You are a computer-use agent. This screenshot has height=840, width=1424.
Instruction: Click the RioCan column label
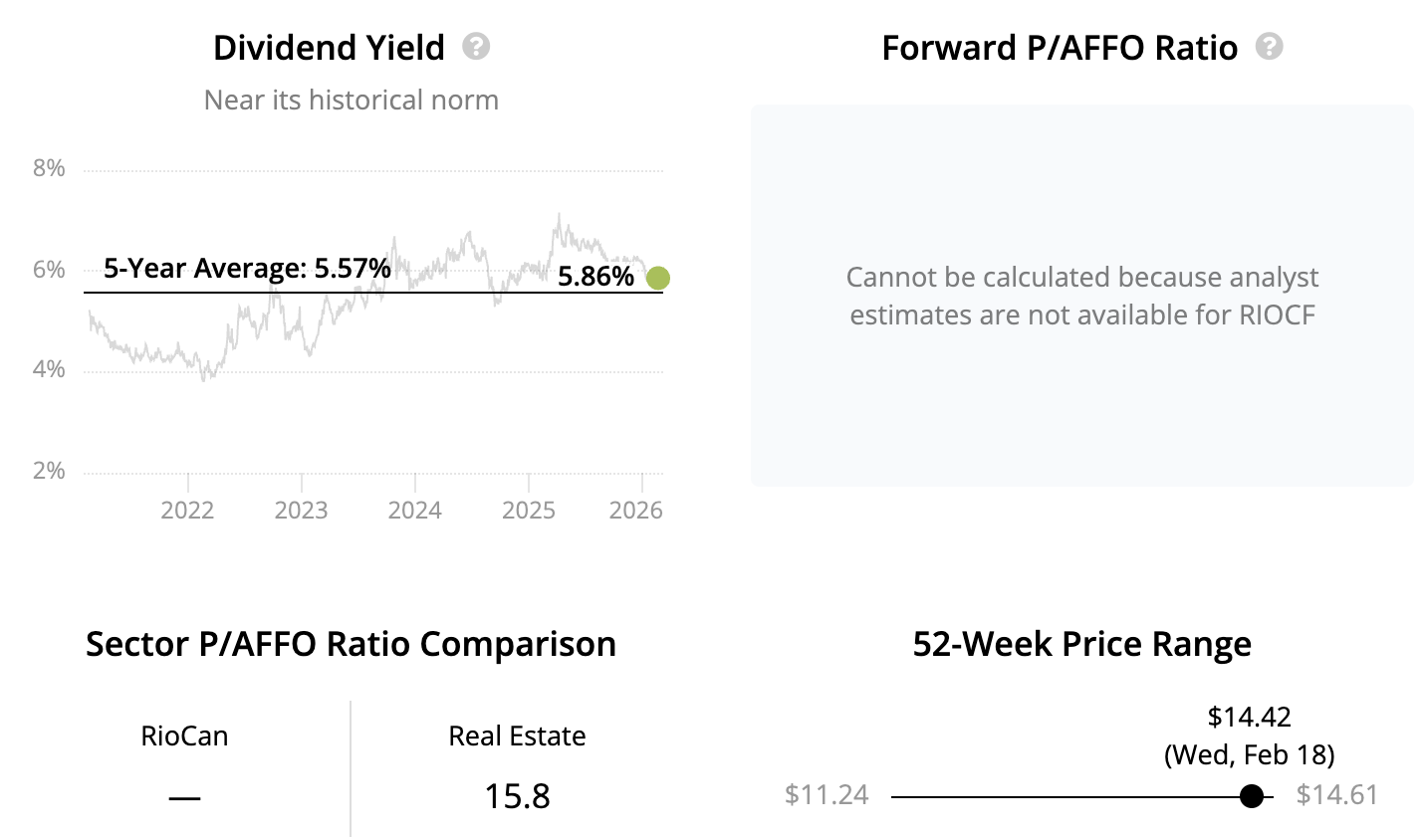pos(184,736)
